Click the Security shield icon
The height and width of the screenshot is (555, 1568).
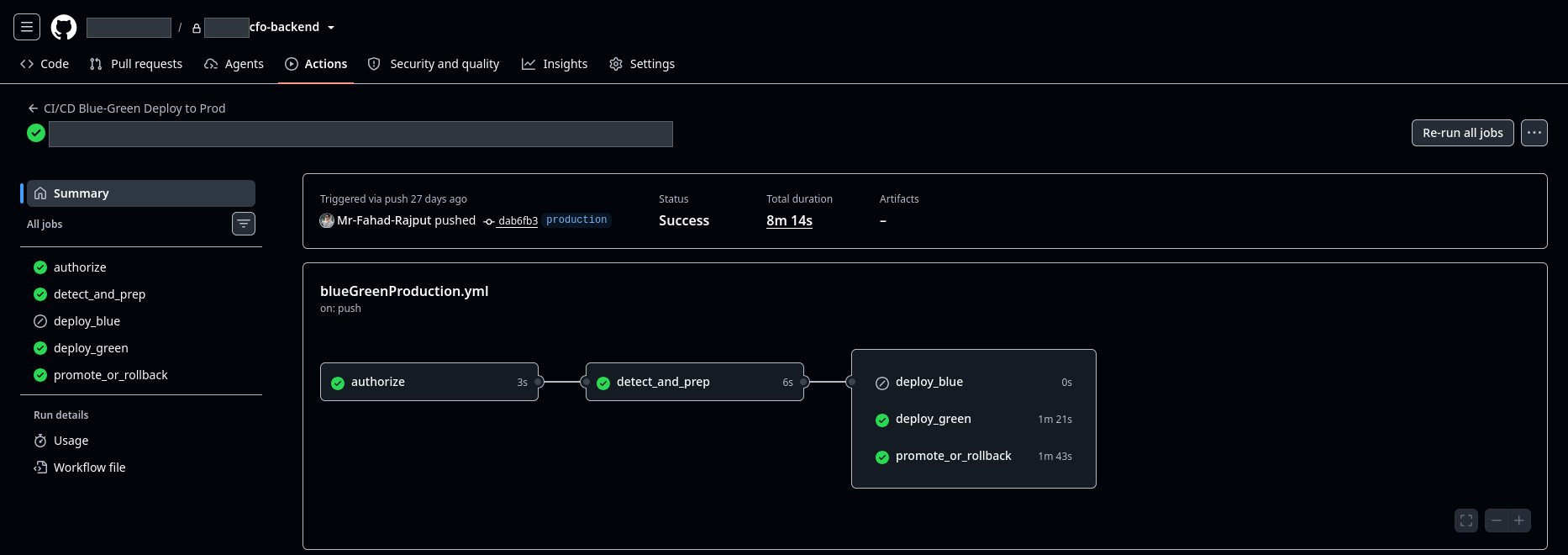click(374, 64)
